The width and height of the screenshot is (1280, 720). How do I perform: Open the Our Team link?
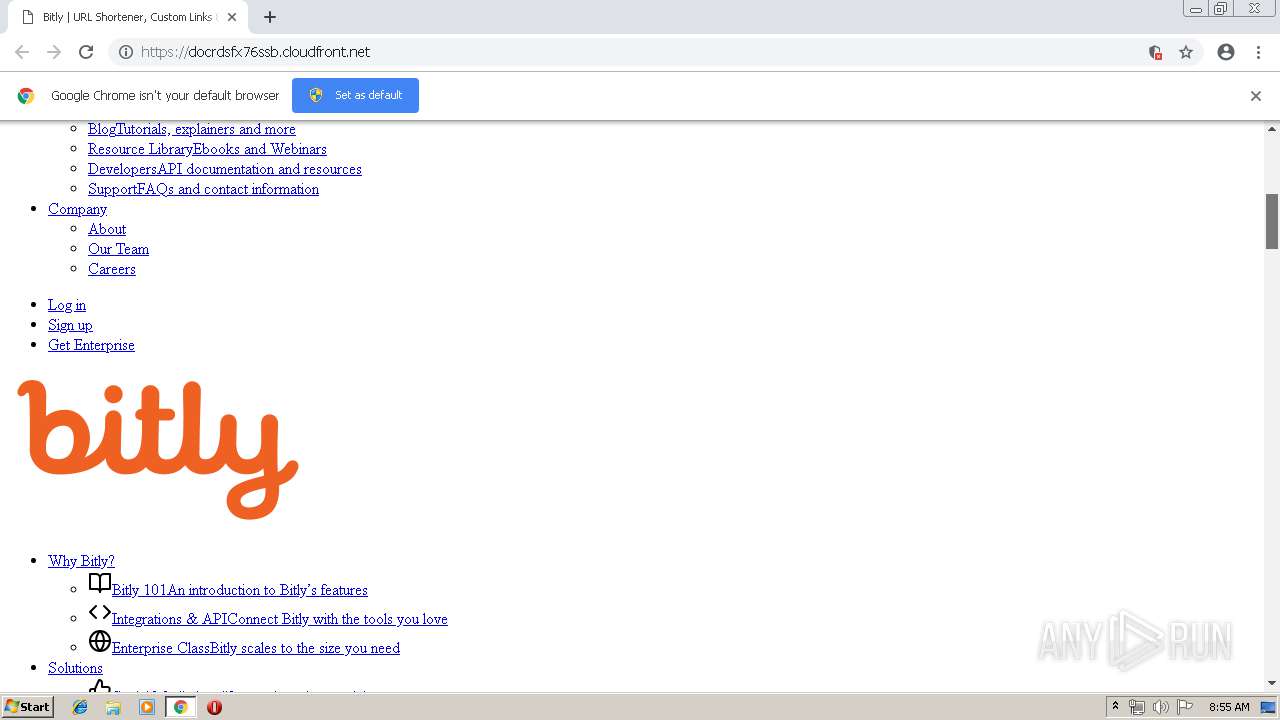point(118,249)
